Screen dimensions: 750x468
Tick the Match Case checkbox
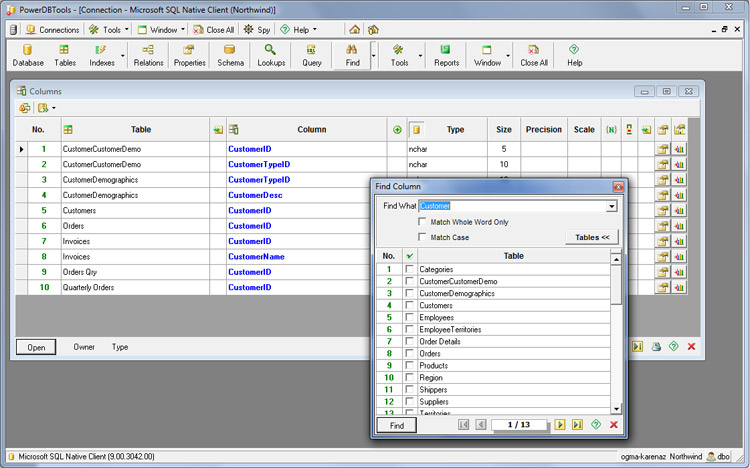423,237
